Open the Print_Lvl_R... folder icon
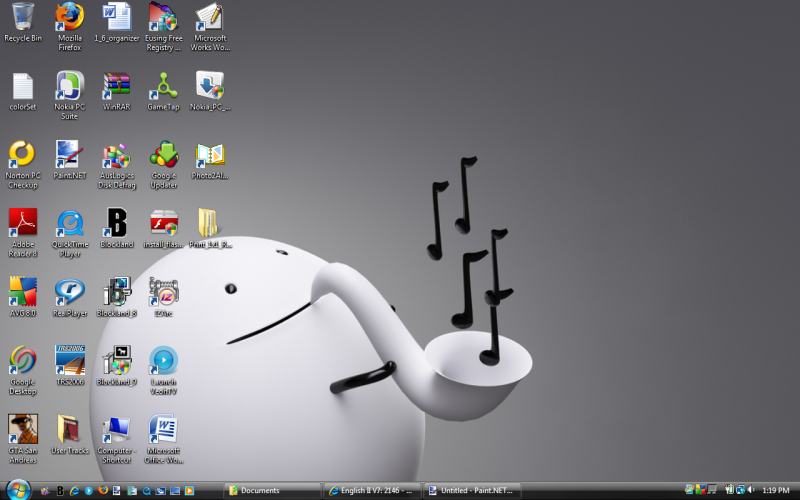This screenshot has height=500, width=800. pos(210,229)
